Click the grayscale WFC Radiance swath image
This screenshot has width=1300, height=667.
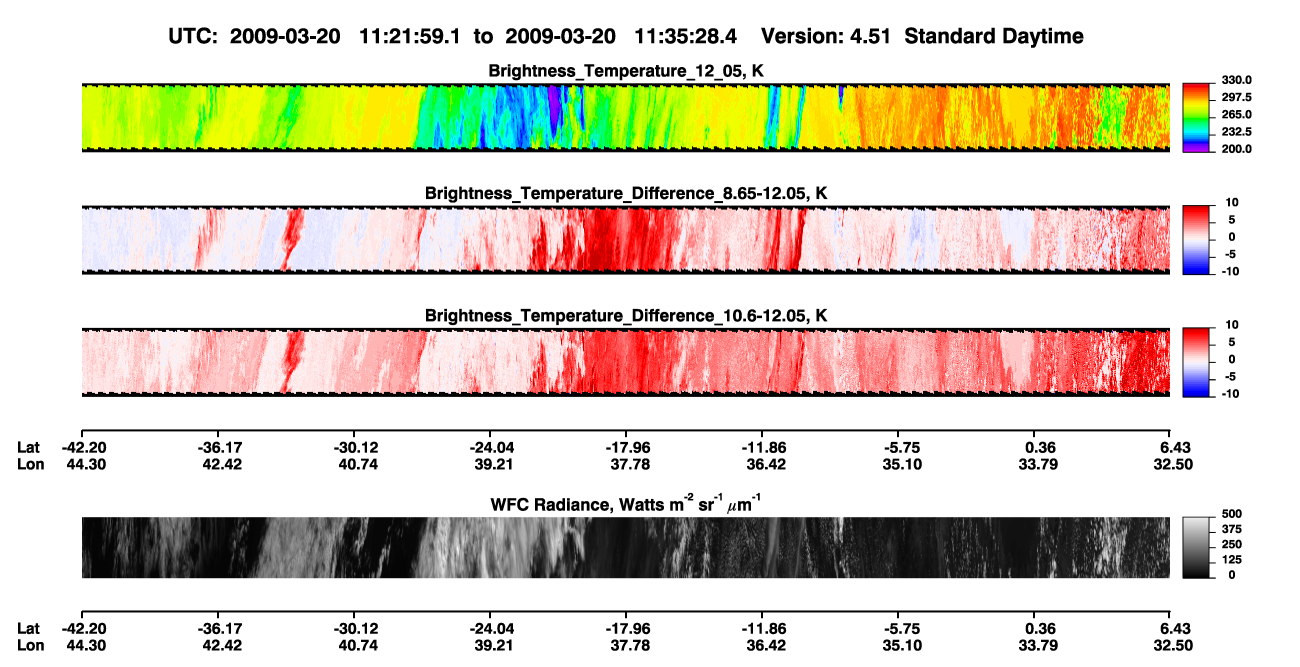point(626,547)
